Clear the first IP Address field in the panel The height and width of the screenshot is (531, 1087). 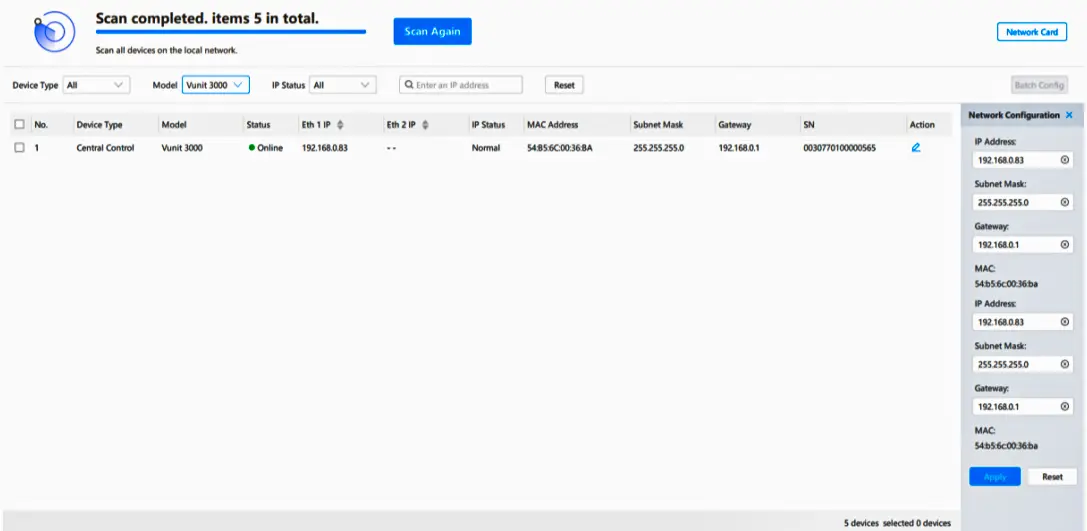point(1064,160)
